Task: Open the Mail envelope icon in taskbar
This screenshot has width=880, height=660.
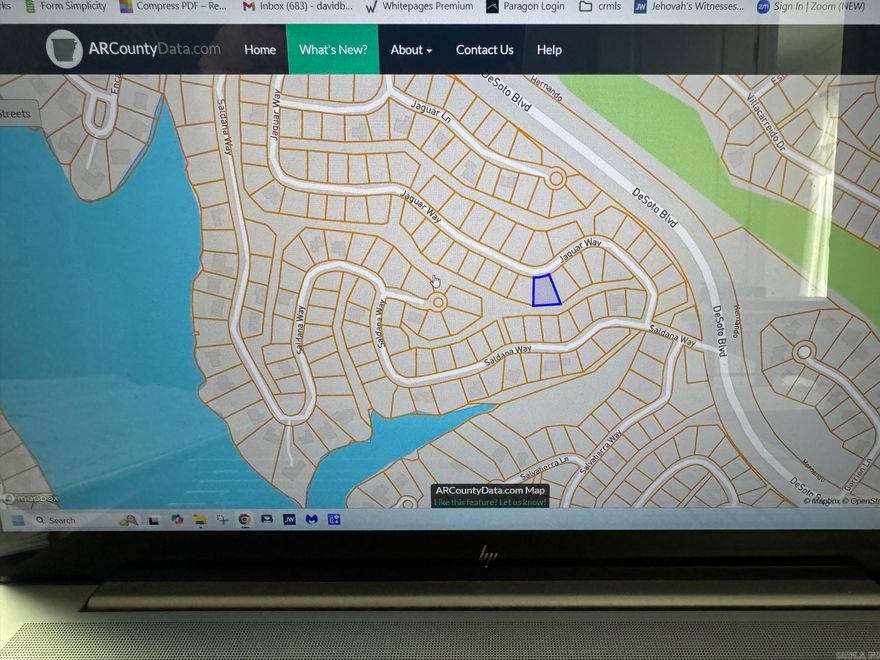Action: tap(267, 520)
